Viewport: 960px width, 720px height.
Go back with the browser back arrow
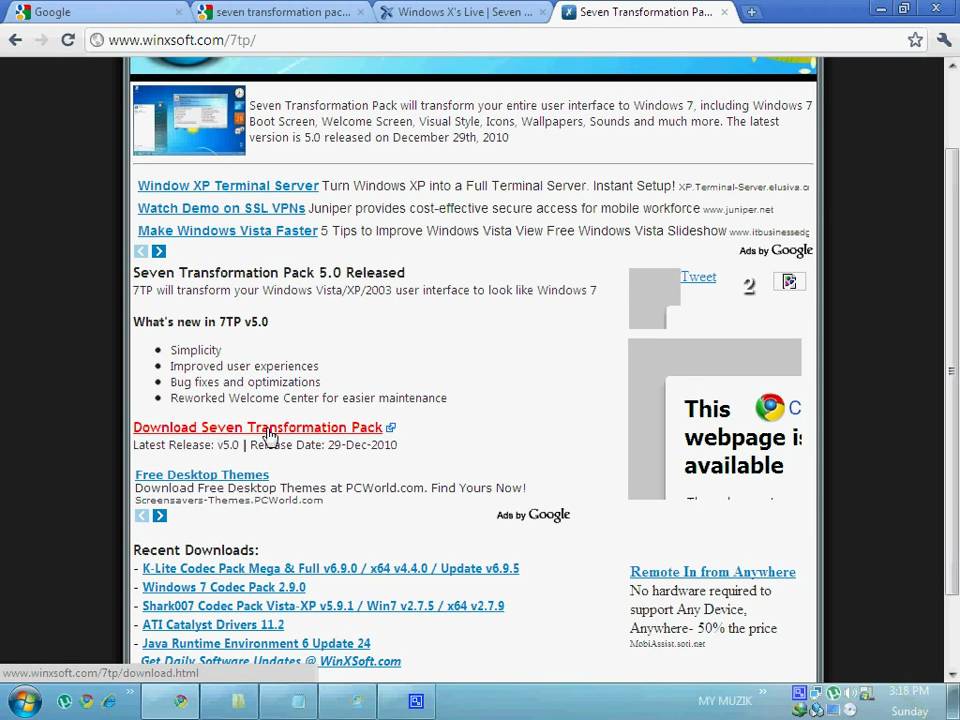click(x=15, y=40)
